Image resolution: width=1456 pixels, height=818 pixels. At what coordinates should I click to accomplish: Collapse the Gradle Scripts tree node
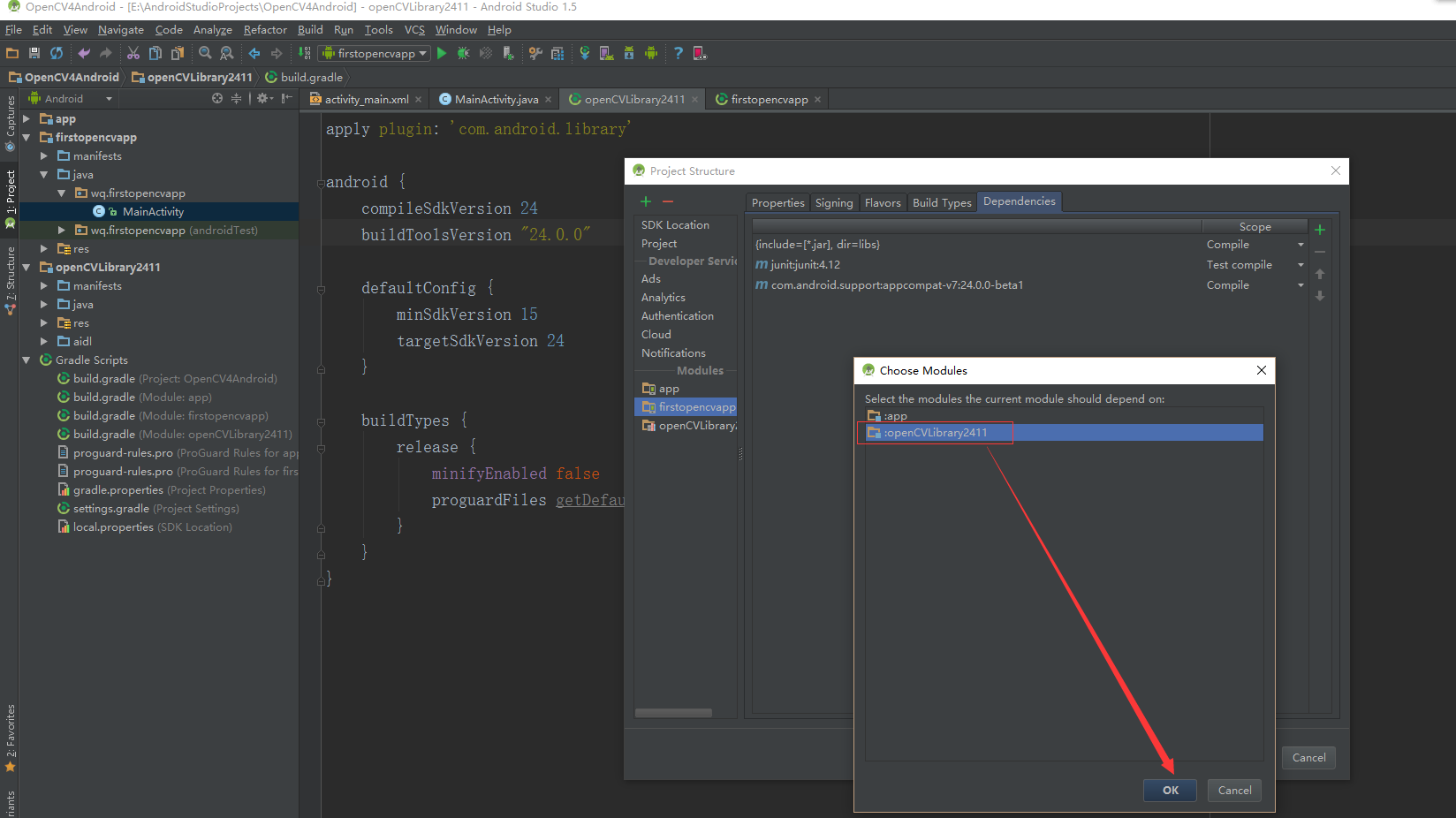point(27,360)
